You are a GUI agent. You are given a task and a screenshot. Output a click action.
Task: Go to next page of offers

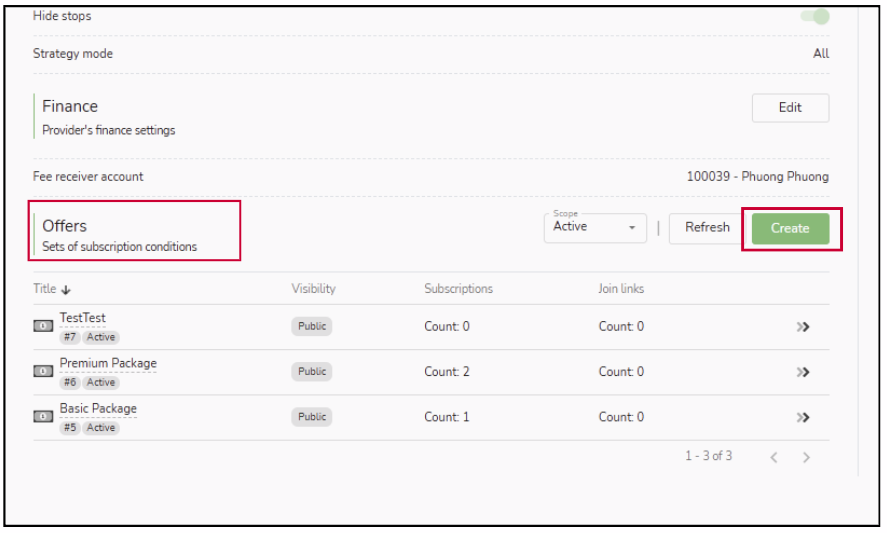tap(806, 457)
